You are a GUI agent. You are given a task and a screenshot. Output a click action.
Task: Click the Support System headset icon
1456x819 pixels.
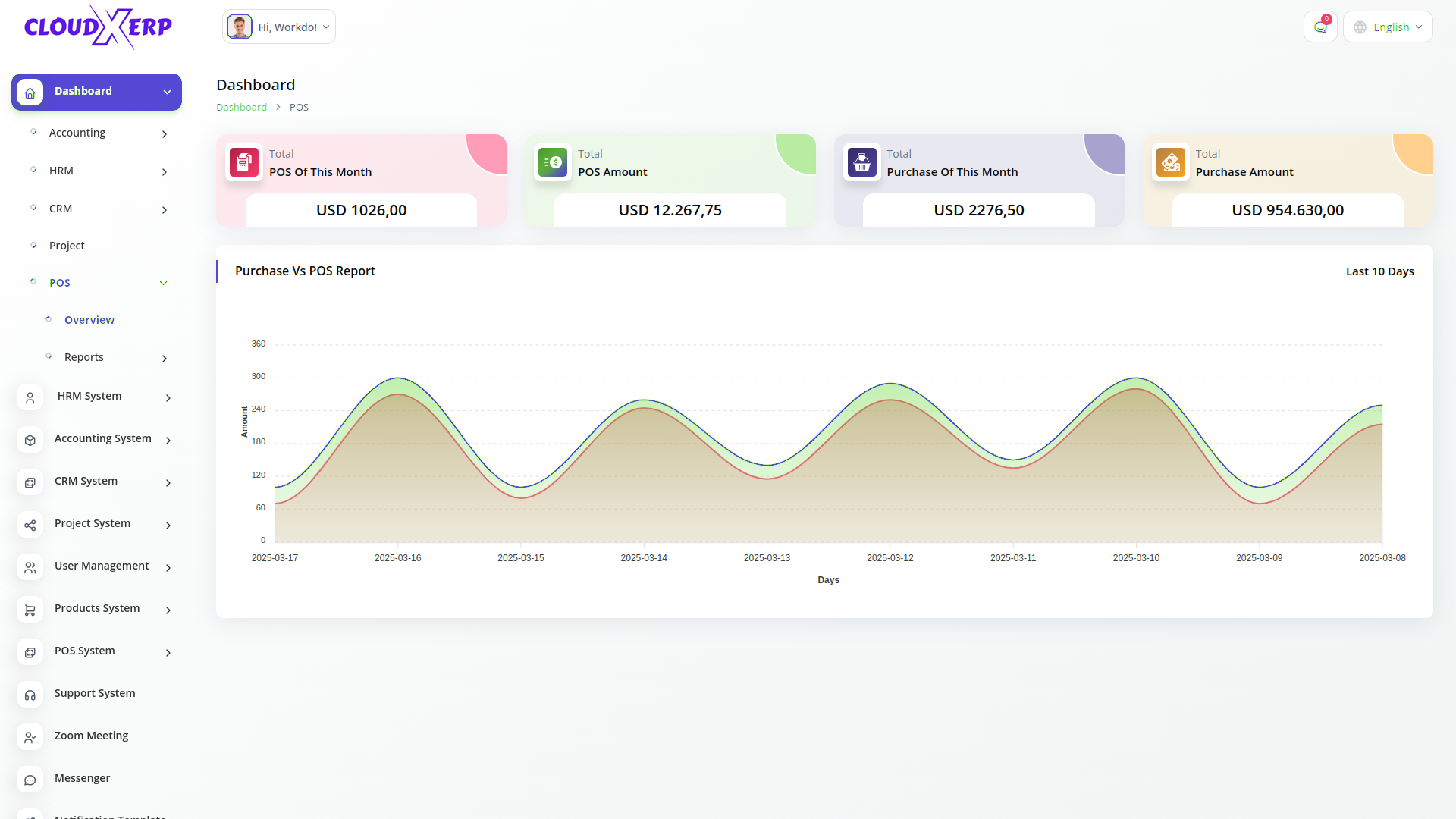[30, 695]
